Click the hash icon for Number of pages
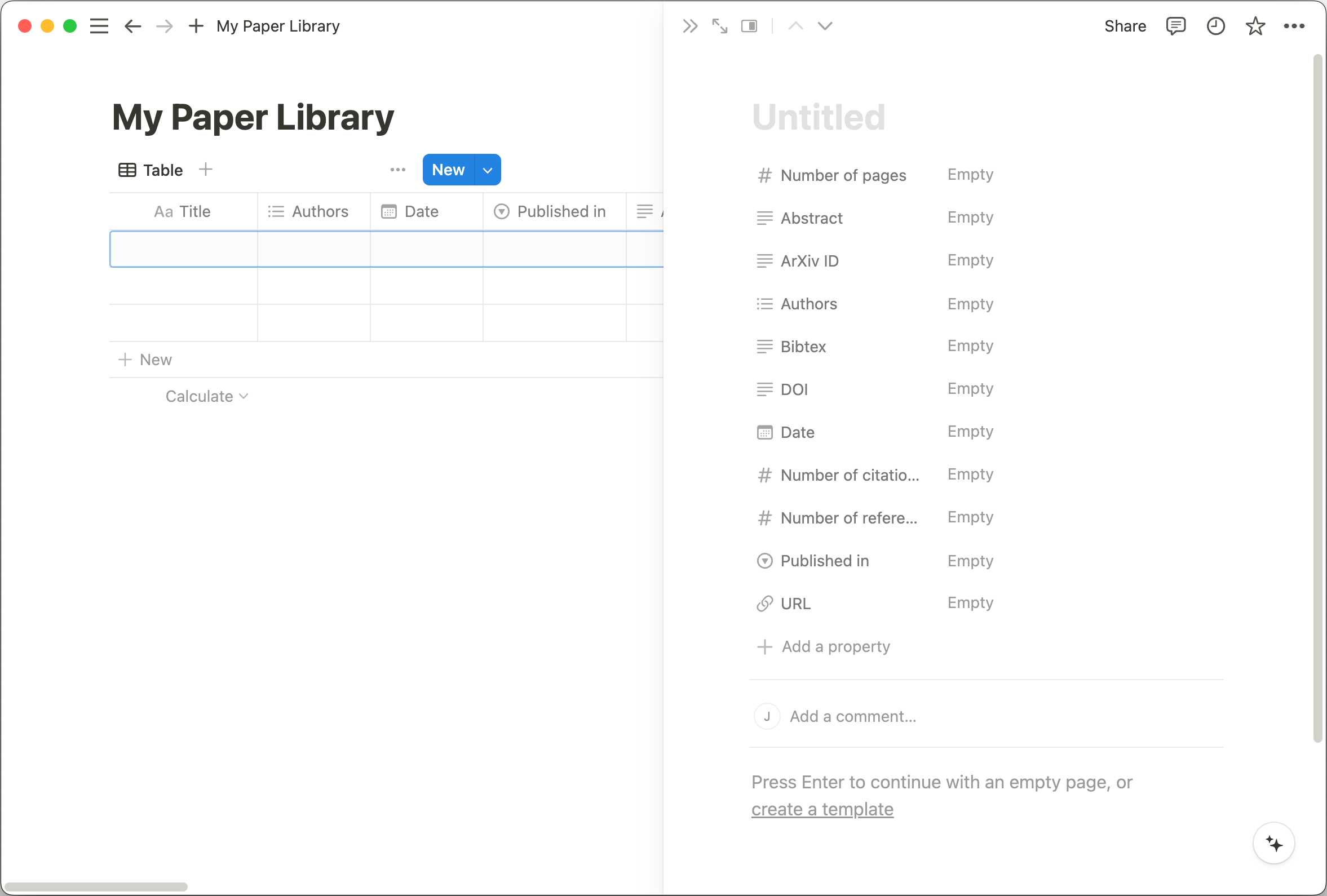Viewport: 1327px width, 896px height. [764, 175]
